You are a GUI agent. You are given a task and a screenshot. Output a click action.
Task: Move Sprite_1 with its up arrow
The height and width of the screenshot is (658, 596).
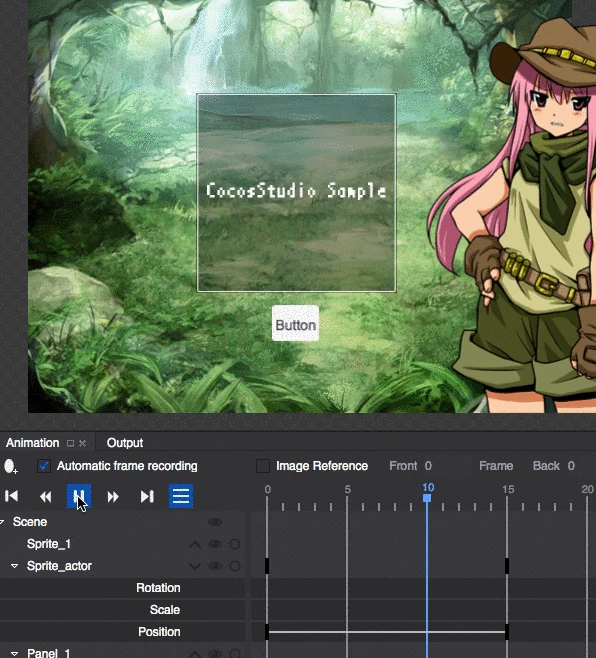click(195, 544)
